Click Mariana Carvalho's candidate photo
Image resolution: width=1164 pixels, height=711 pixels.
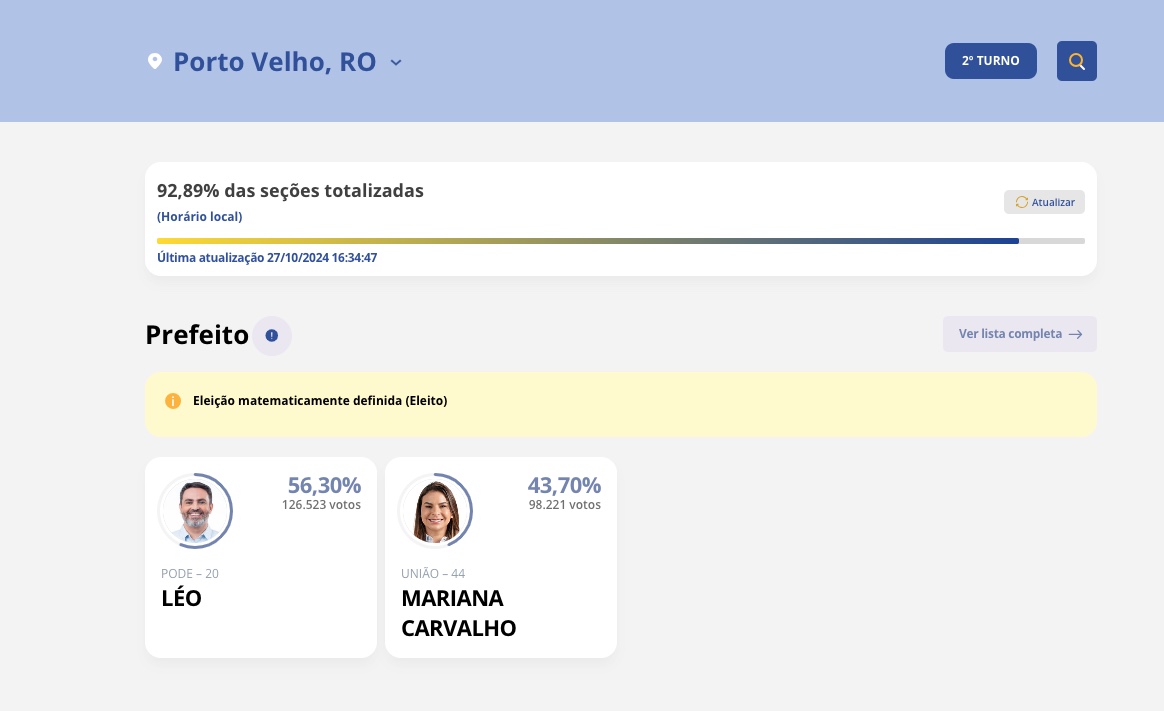click(435, 511)
